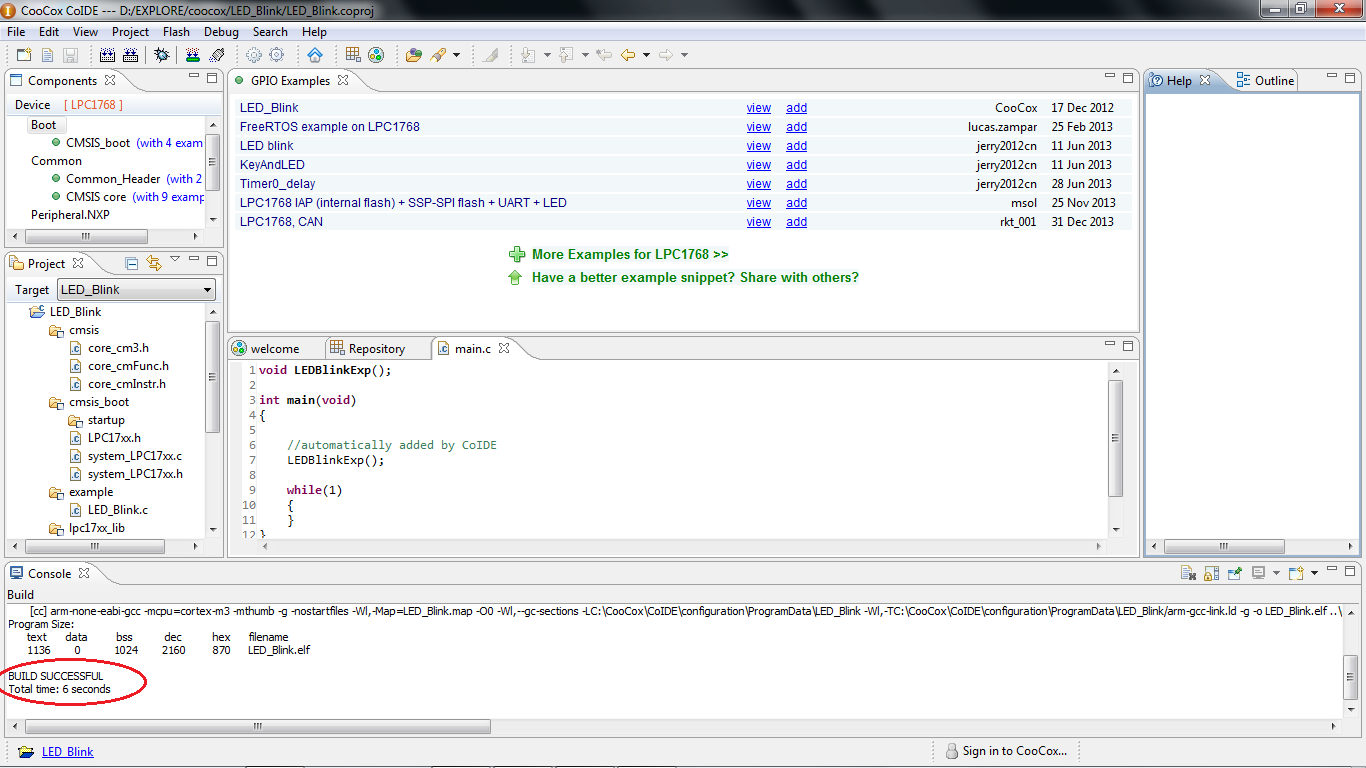Click CMSIS_boot component in Components panel
The height and width of the screenshot is (768, 1366).
[x=98, y=143]
